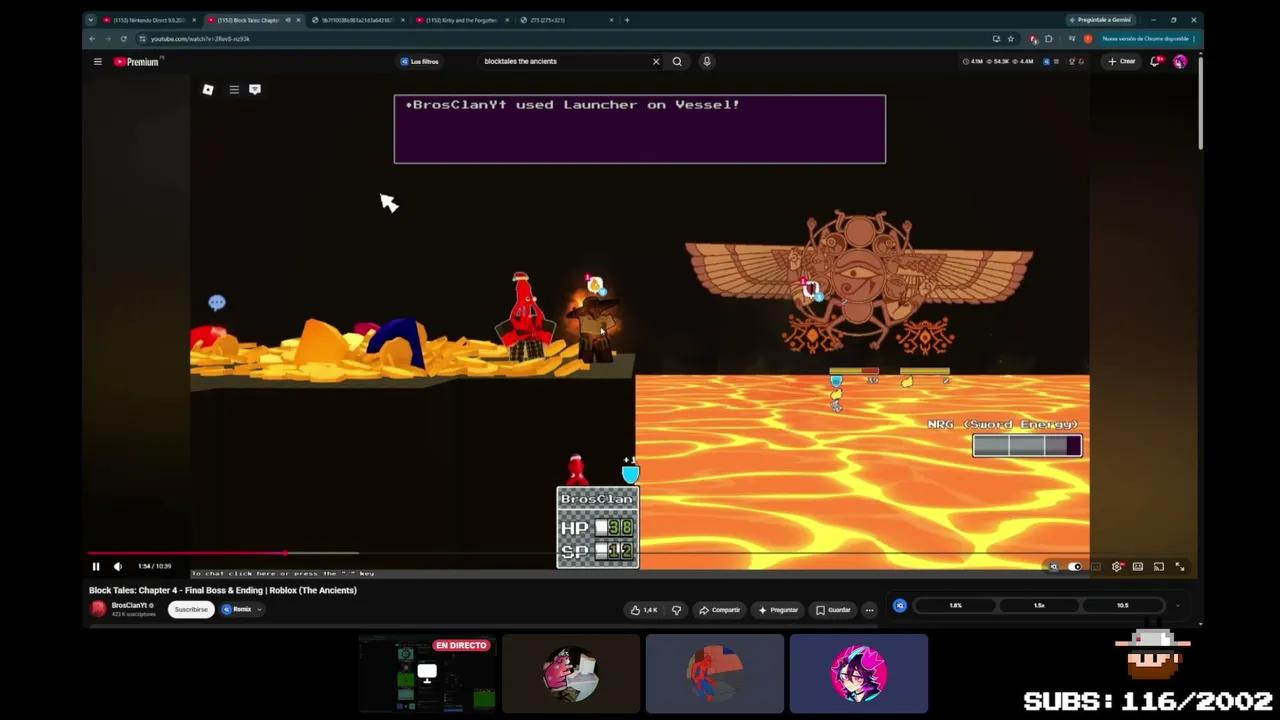Click in the YouTube search box

click(565, 62)
